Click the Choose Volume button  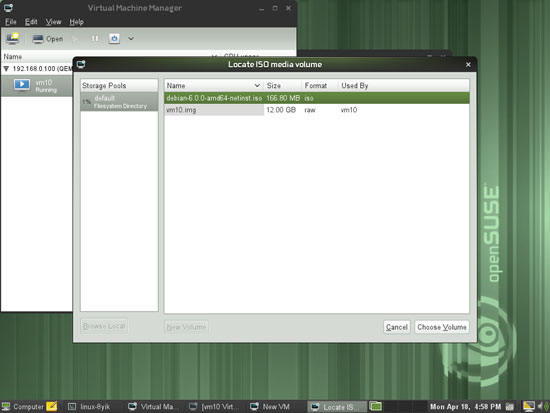[x=442, y=327]
